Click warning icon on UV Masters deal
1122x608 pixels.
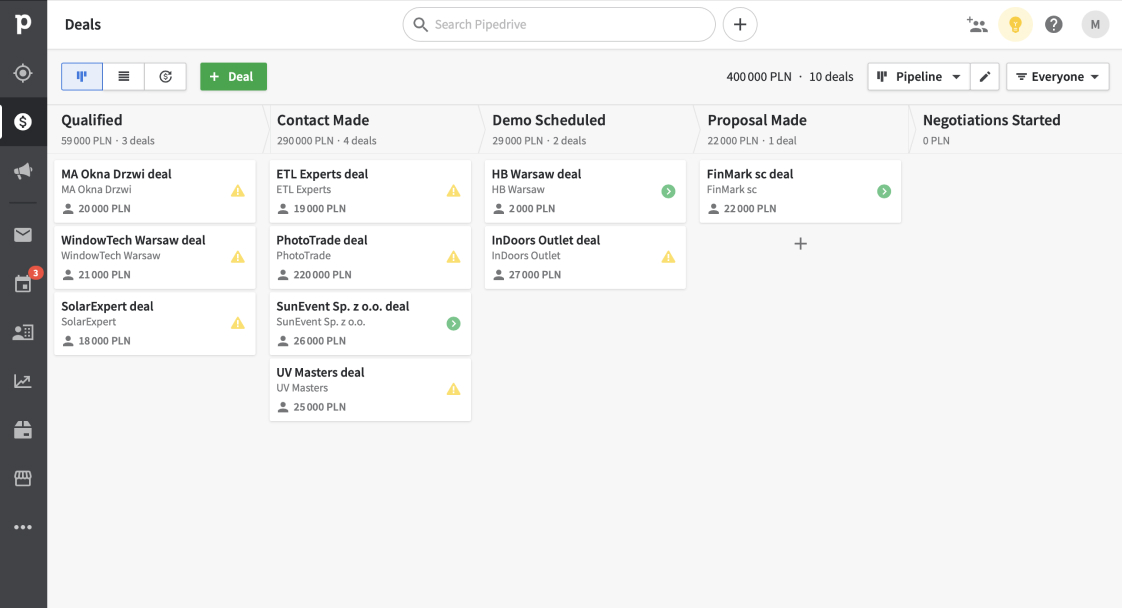pos(454,390)
